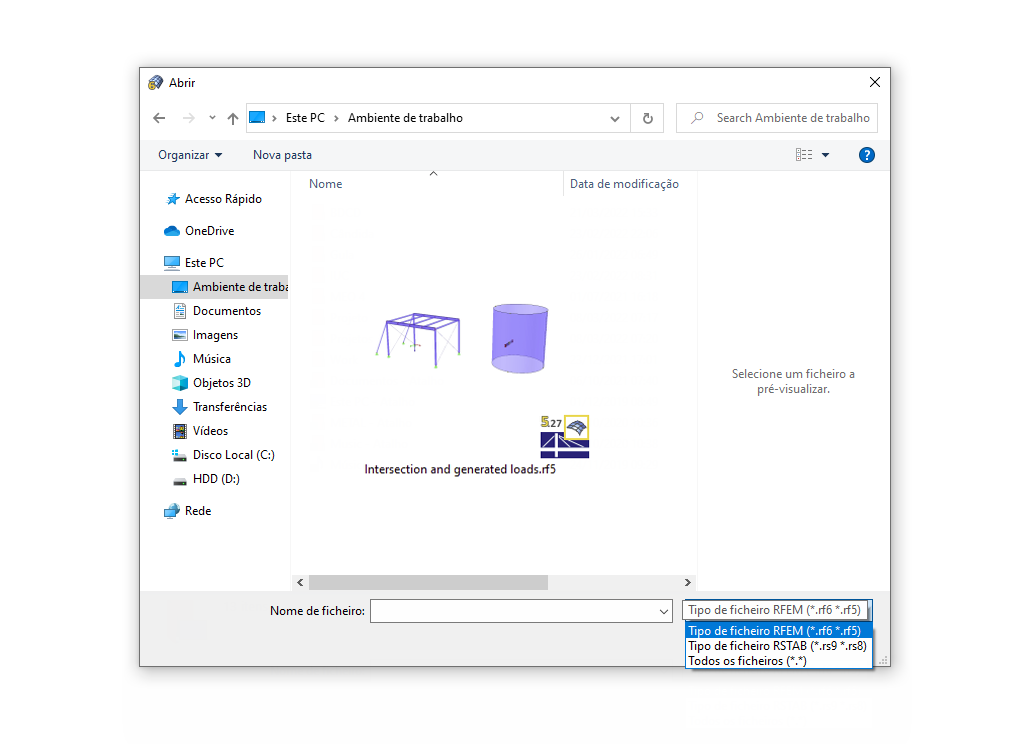This screenshot has height=744, width=1027.
Task: Choose Tipo de ficheiro RSTAB option
Action: [778, 645]
